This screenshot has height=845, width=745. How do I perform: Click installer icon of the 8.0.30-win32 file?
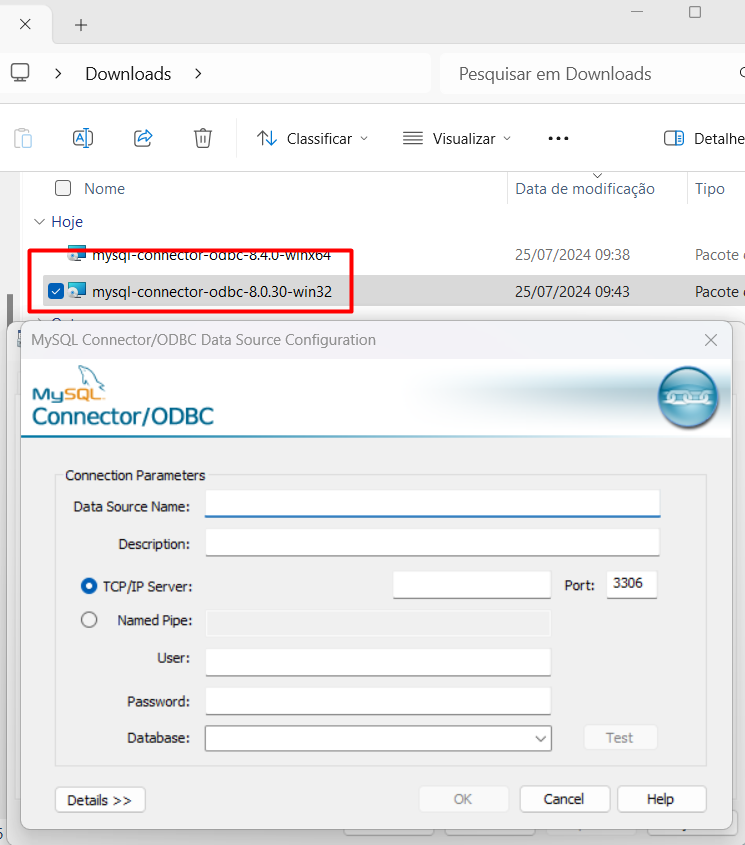coord(77,291)
